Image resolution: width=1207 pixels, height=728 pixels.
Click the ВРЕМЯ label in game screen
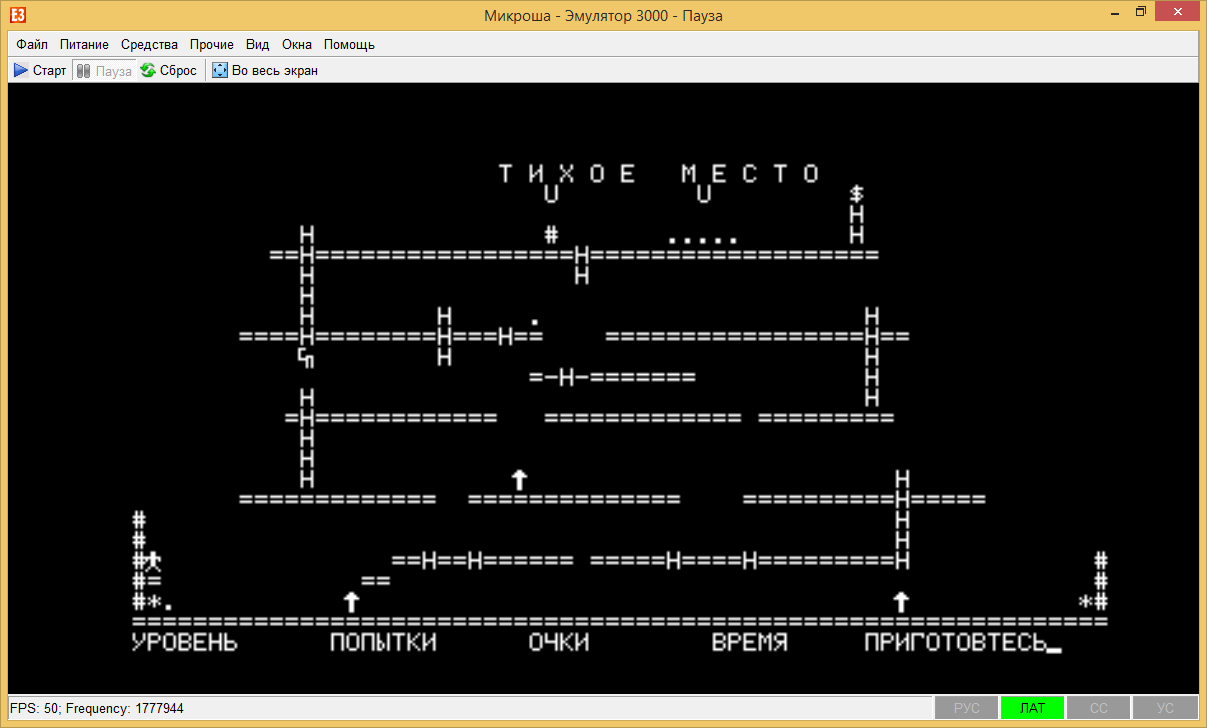749,643
